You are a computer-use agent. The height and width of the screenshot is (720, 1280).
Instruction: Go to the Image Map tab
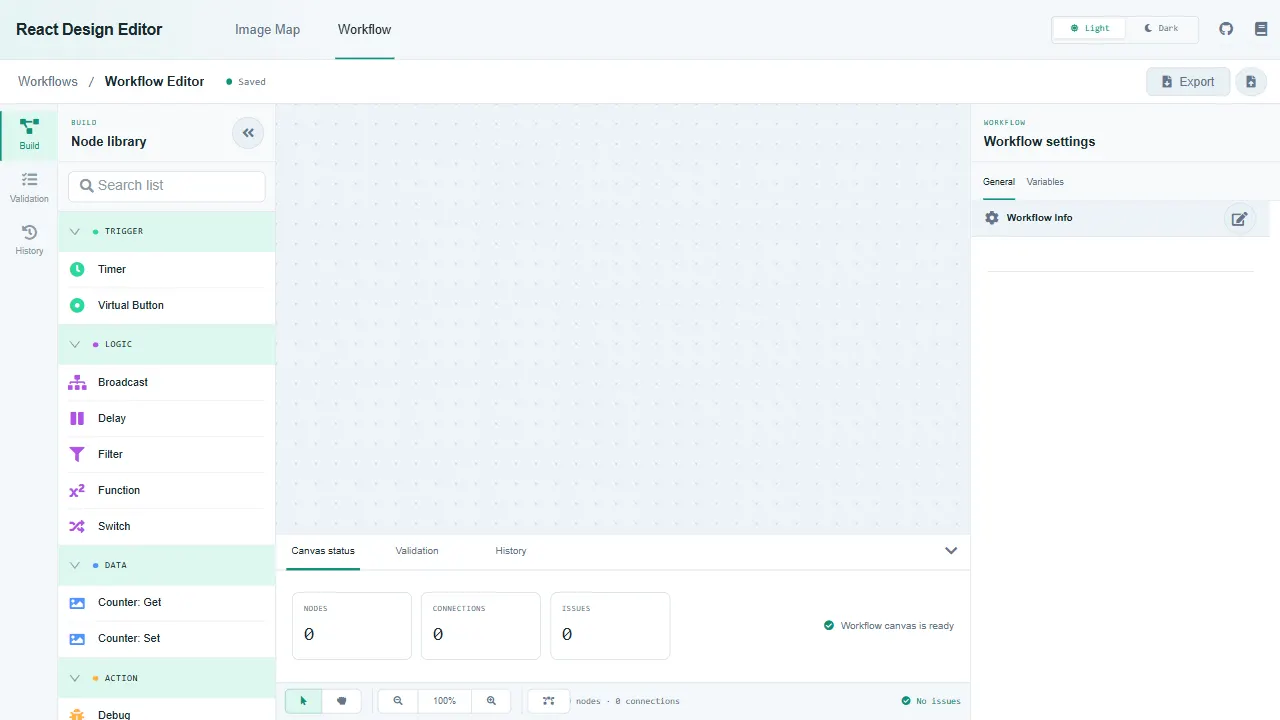[267, 30]
